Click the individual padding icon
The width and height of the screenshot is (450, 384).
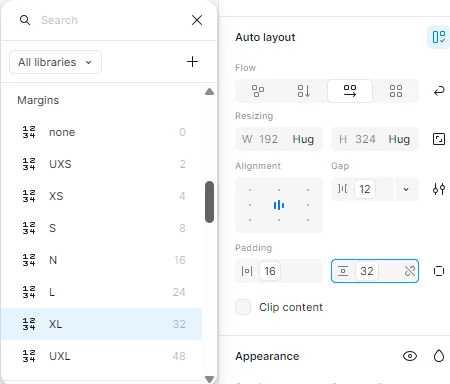click(x=439, y=271)
